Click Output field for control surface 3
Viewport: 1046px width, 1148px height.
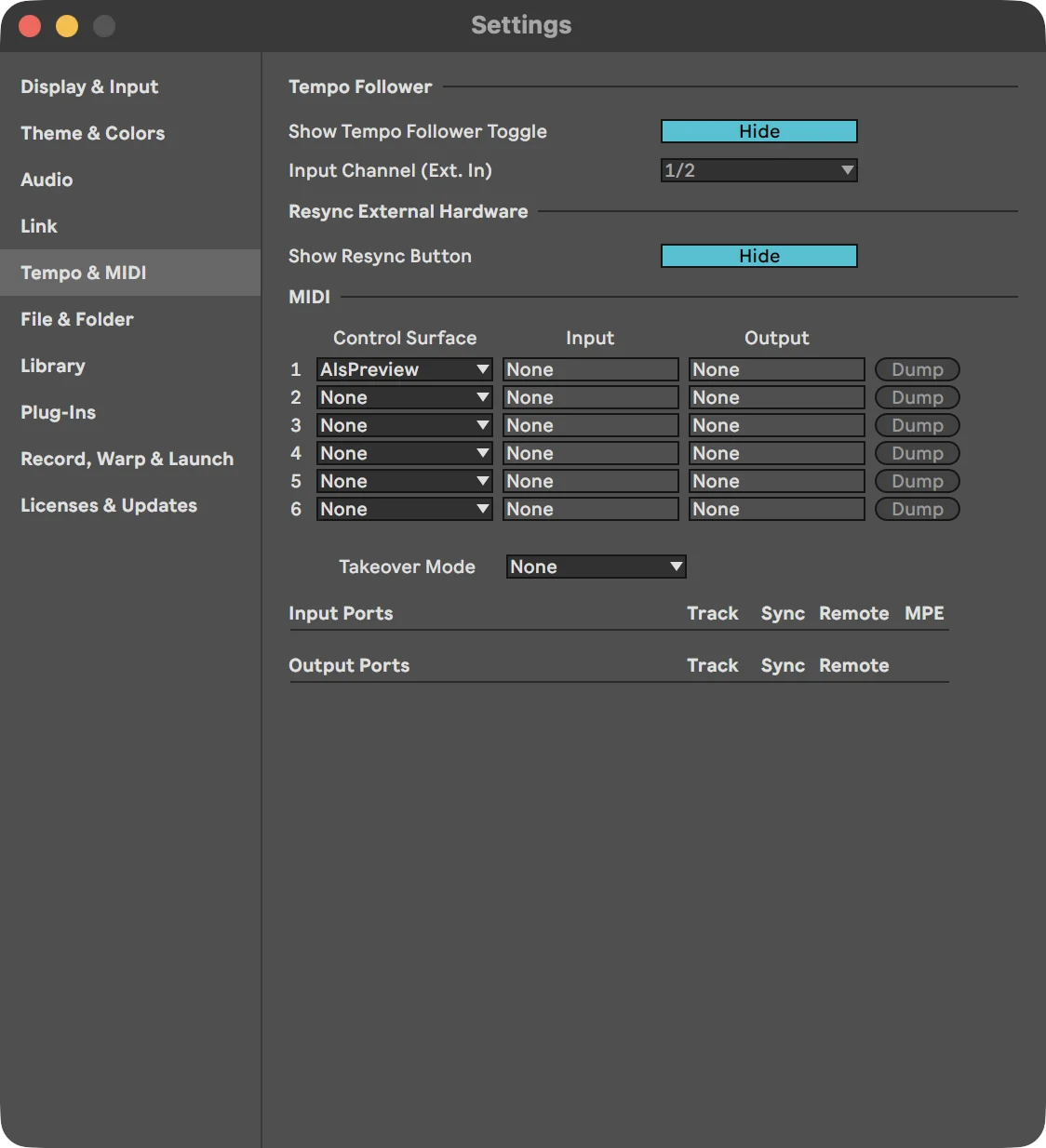coord(777,425)
